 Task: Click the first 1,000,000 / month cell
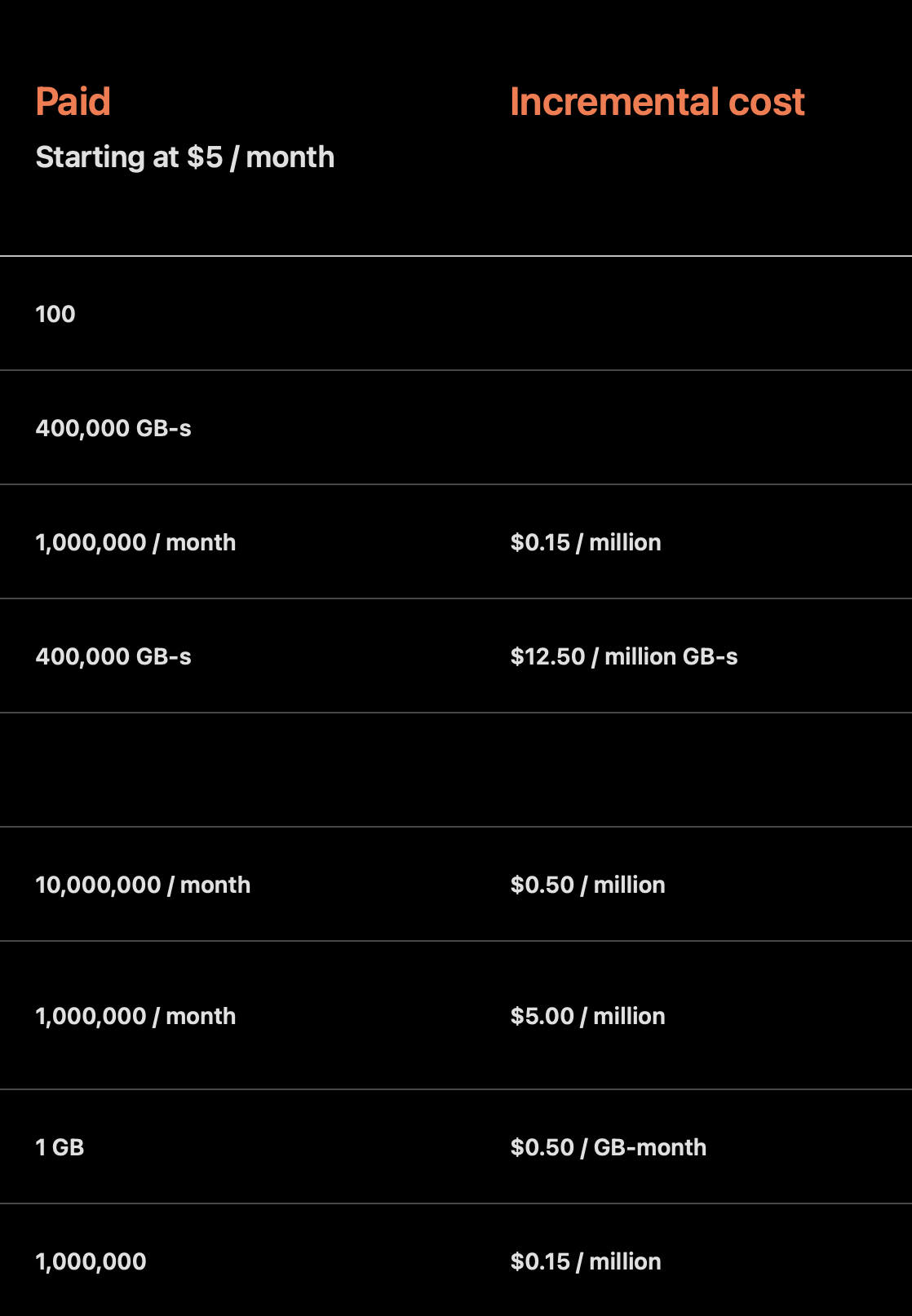(135, 542)
